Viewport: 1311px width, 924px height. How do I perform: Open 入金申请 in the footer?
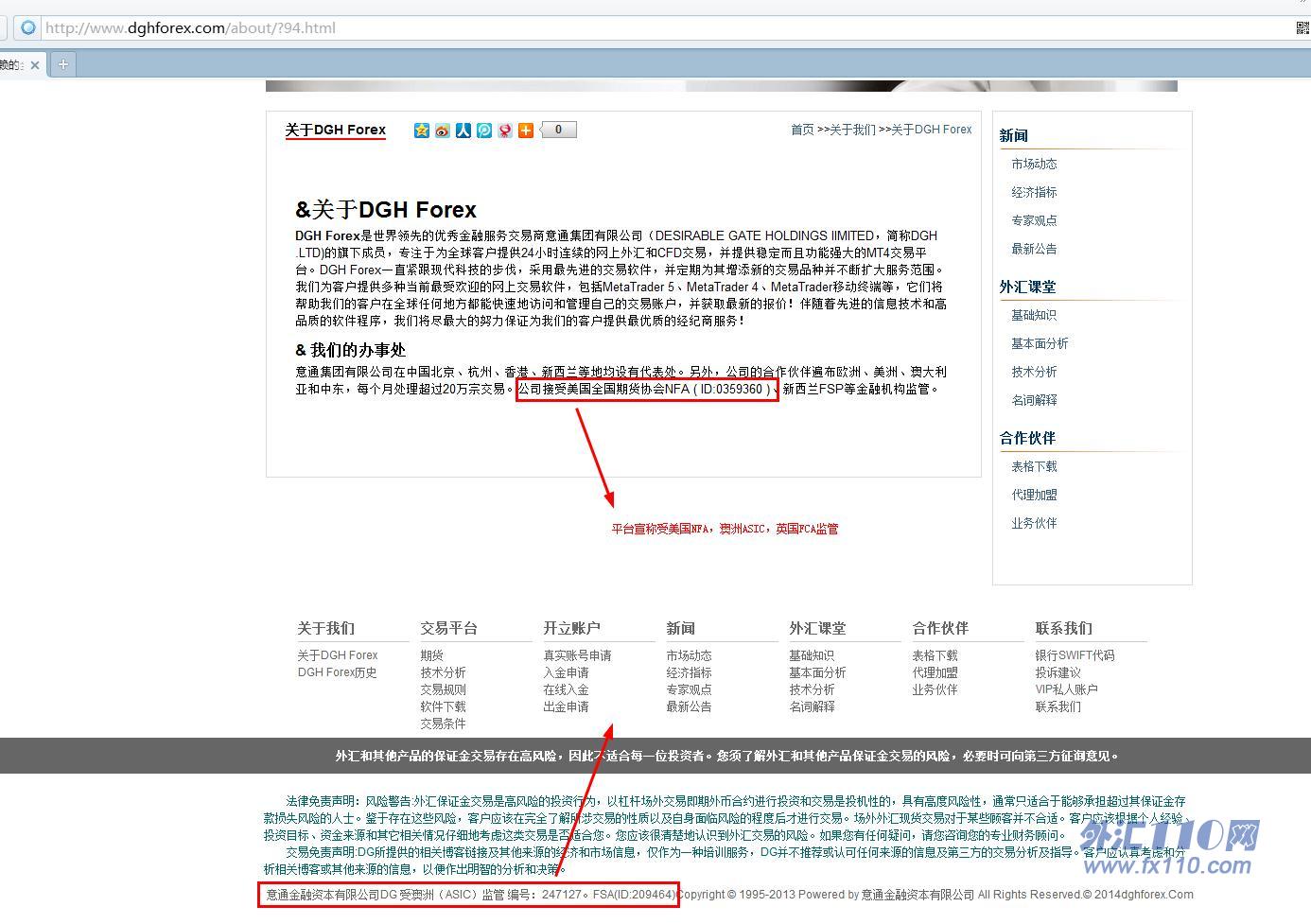567,672
